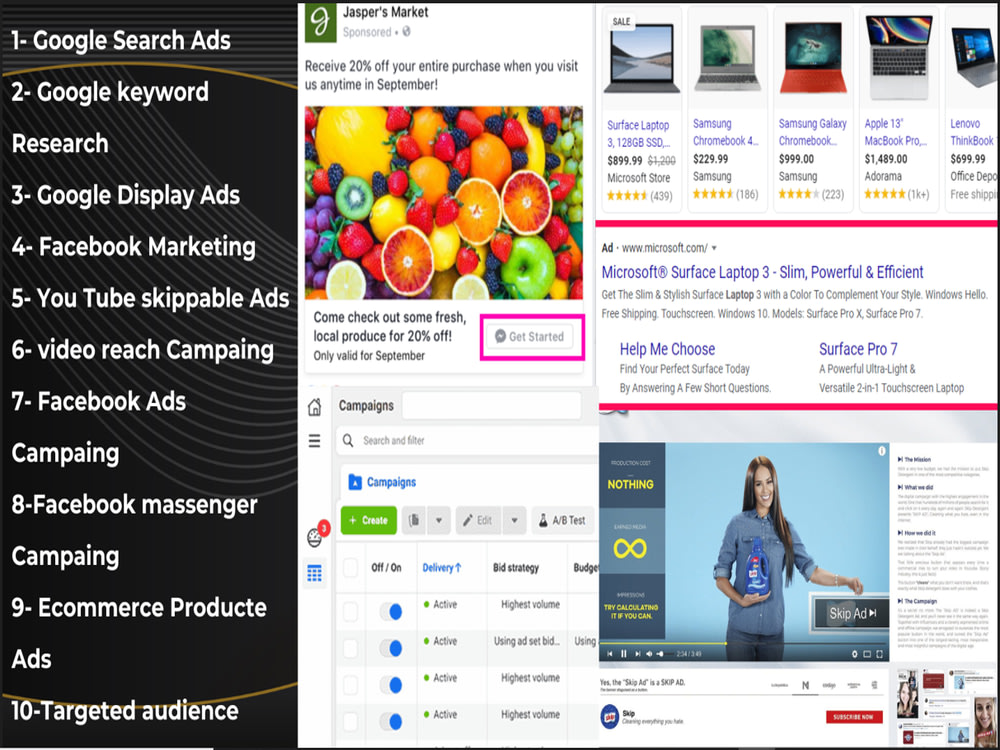Click the info icon on video corner
Image resolution: width=1000 pixels, height=750 pixels.
click(881, 451)
